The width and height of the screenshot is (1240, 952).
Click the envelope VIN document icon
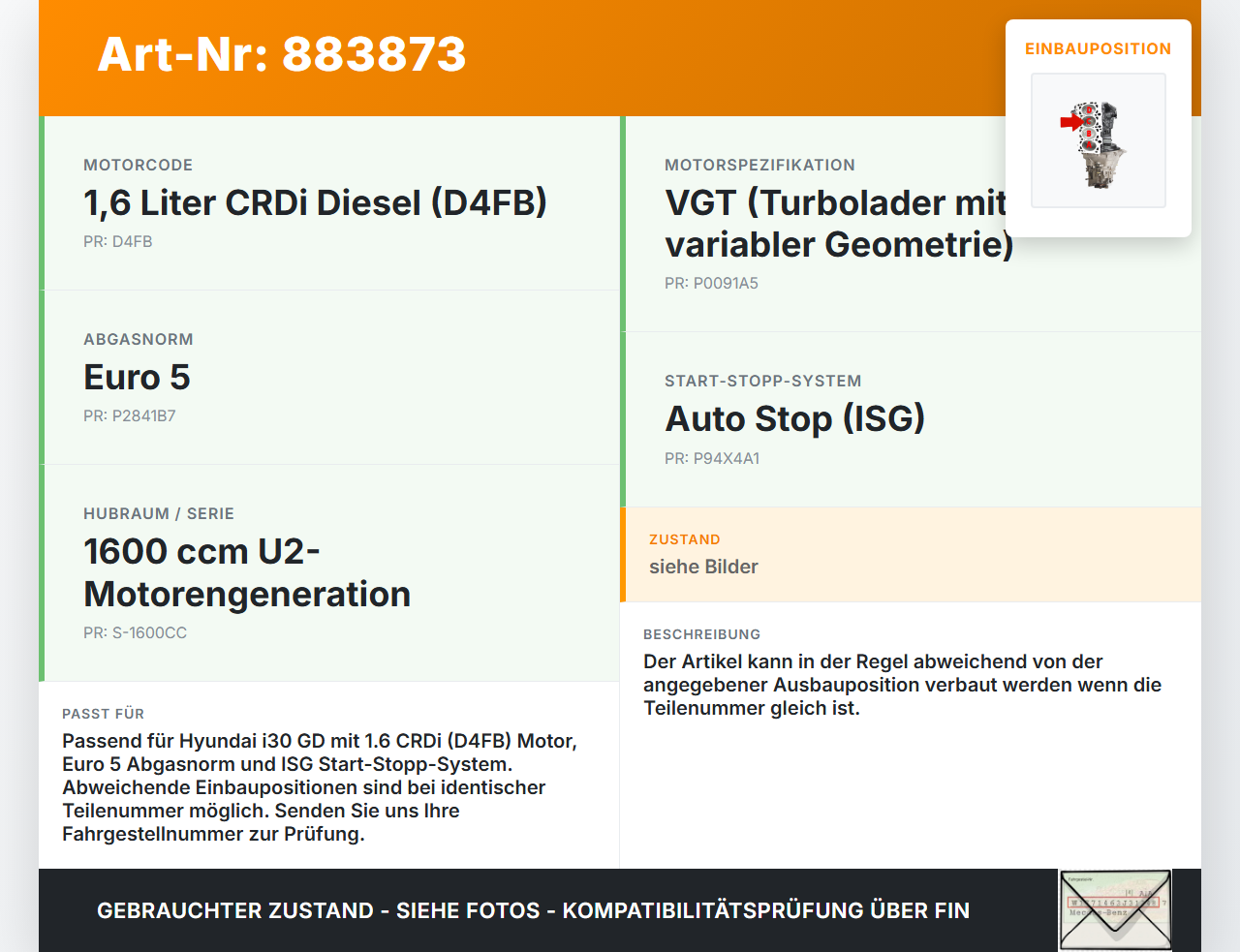[x=1115, y=910]
